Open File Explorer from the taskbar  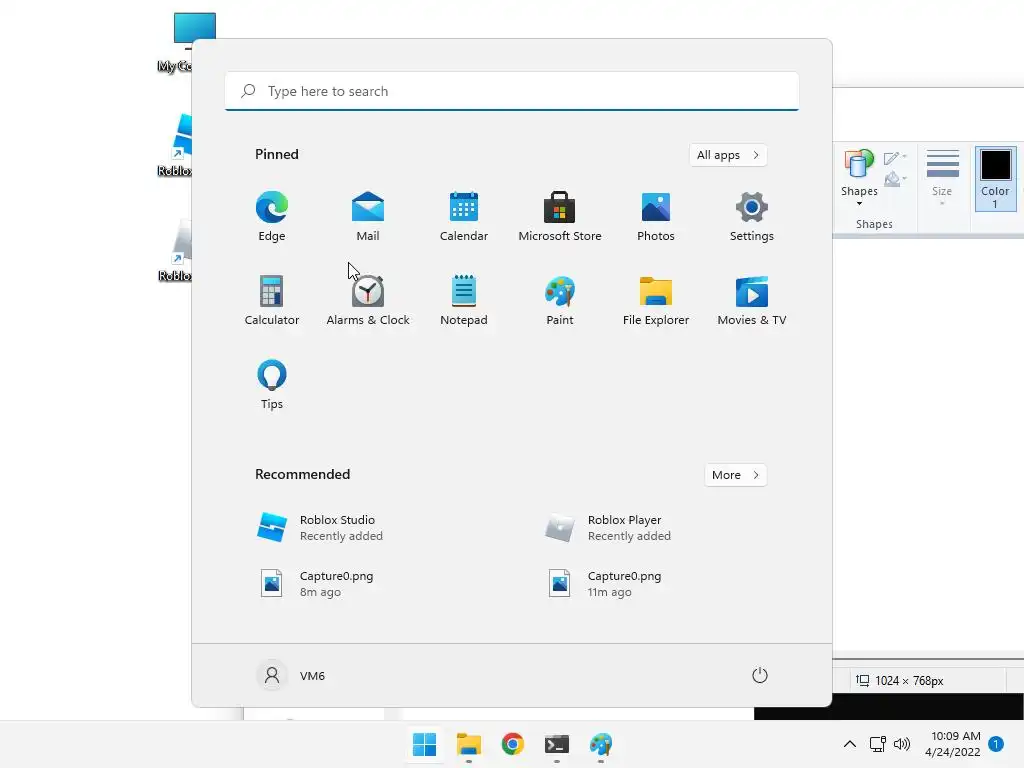[469, 744]
